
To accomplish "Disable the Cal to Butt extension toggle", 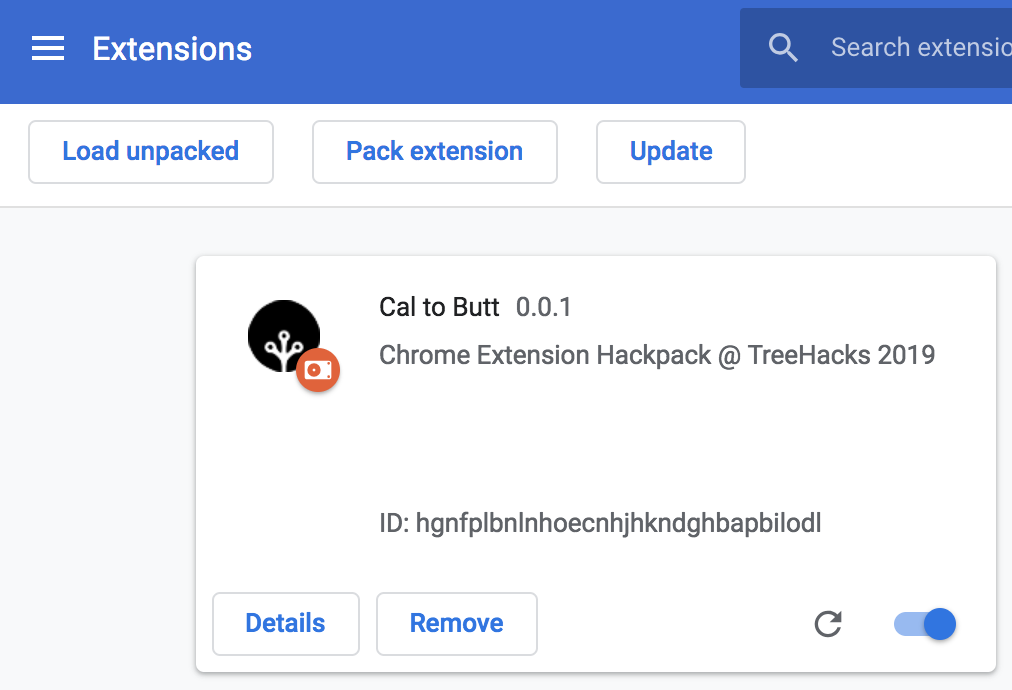I will tap(925, 624).
